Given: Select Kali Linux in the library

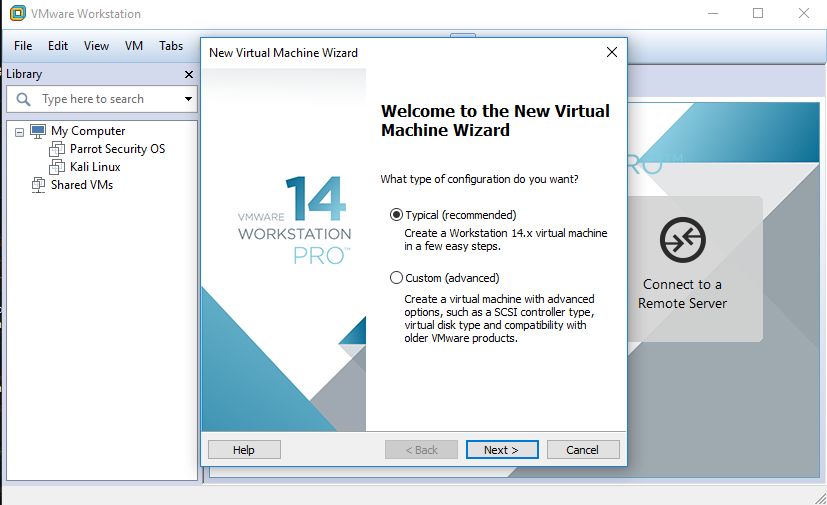Looking at the screenshot, I should [x=95, y=167].
